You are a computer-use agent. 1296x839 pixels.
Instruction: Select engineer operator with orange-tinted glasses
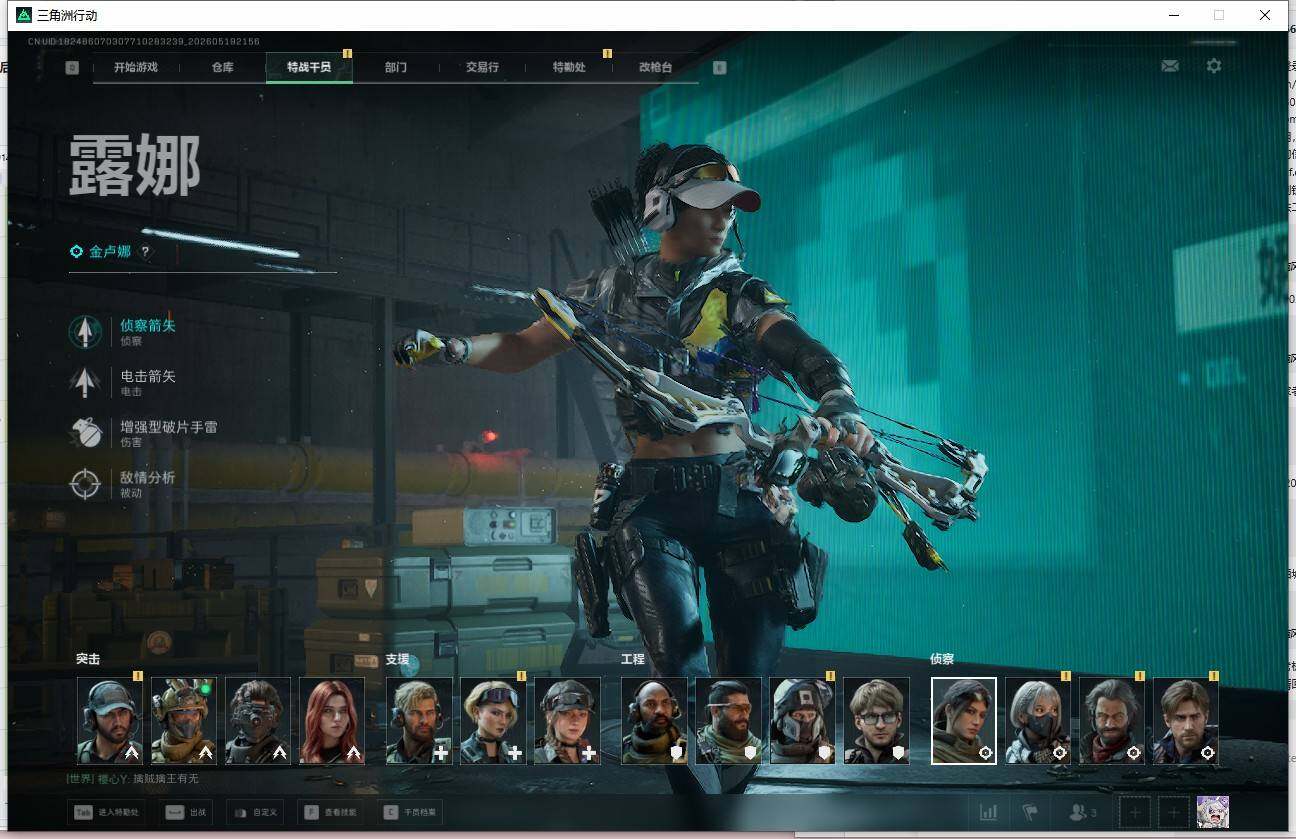coord(728,721)
